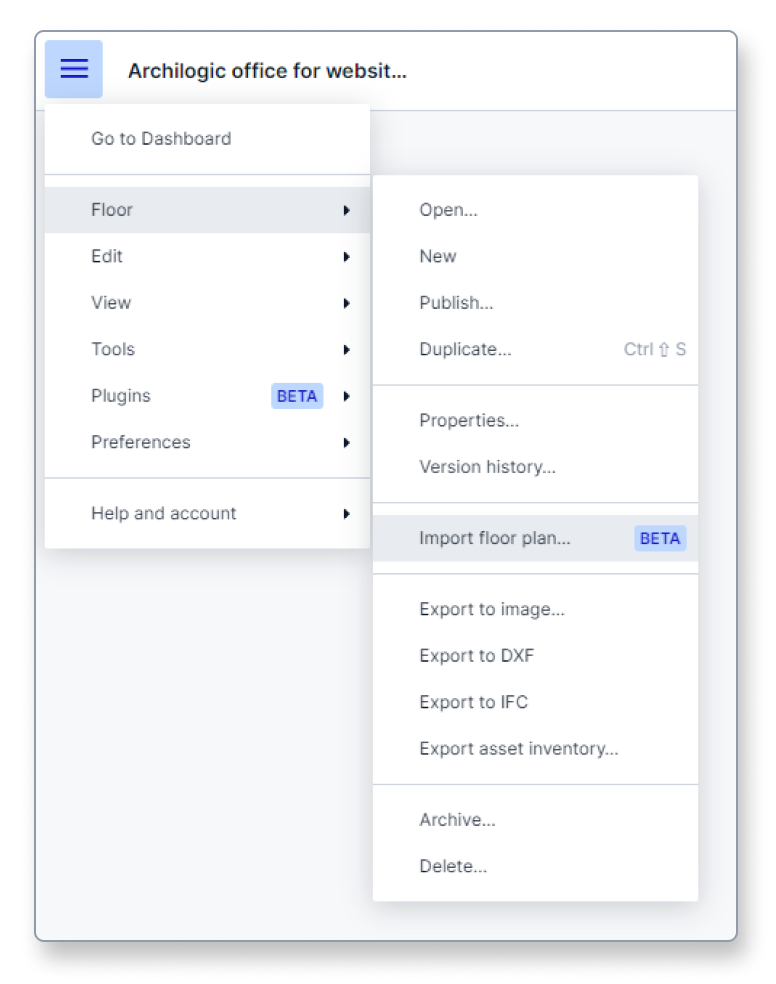
Task: Choose Export to image...
Action: 492,610
